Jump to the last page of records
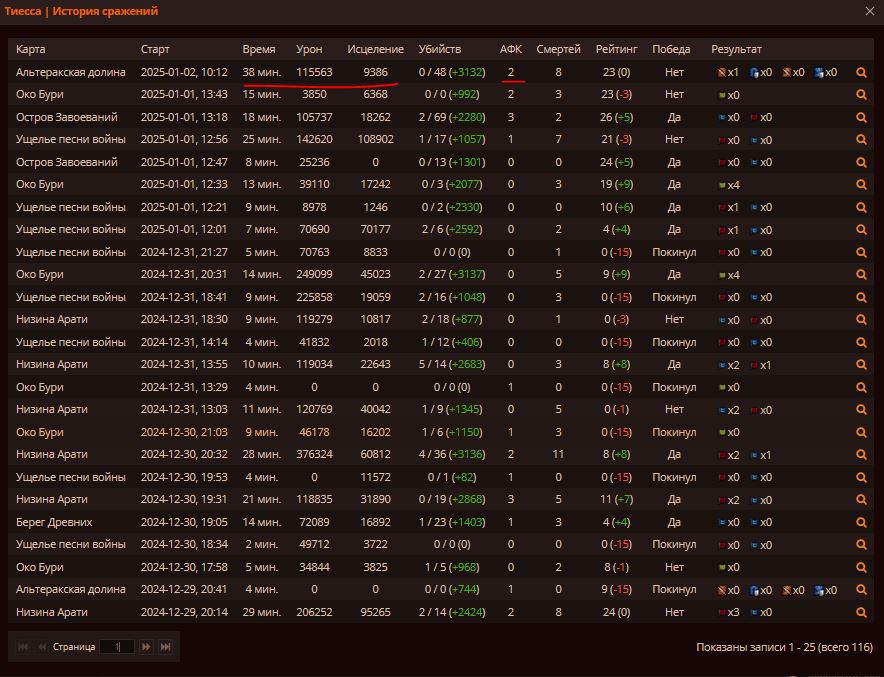The image size is (884, 677). (166, 647)
